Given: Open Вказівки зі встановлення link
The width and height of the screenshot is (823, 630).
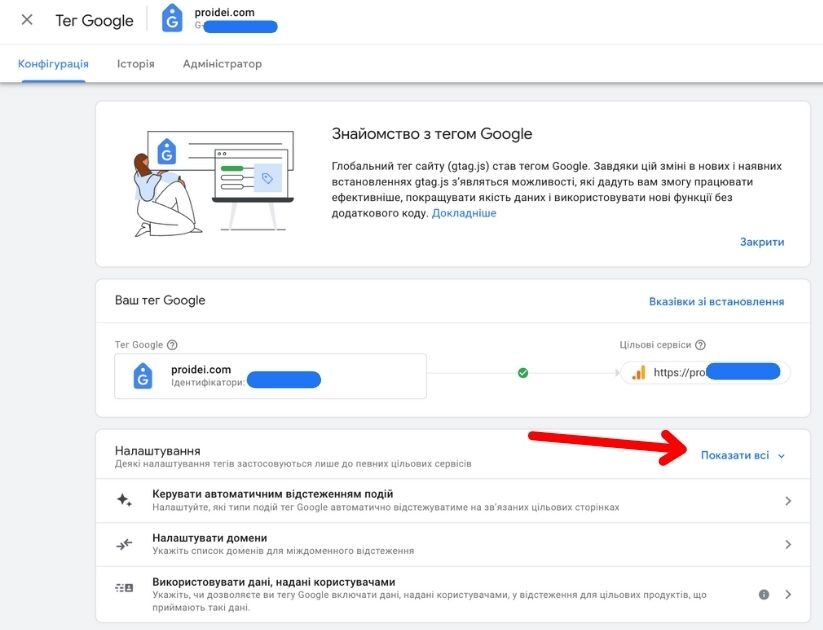Looking at the screenshot, I should [716, 301].
